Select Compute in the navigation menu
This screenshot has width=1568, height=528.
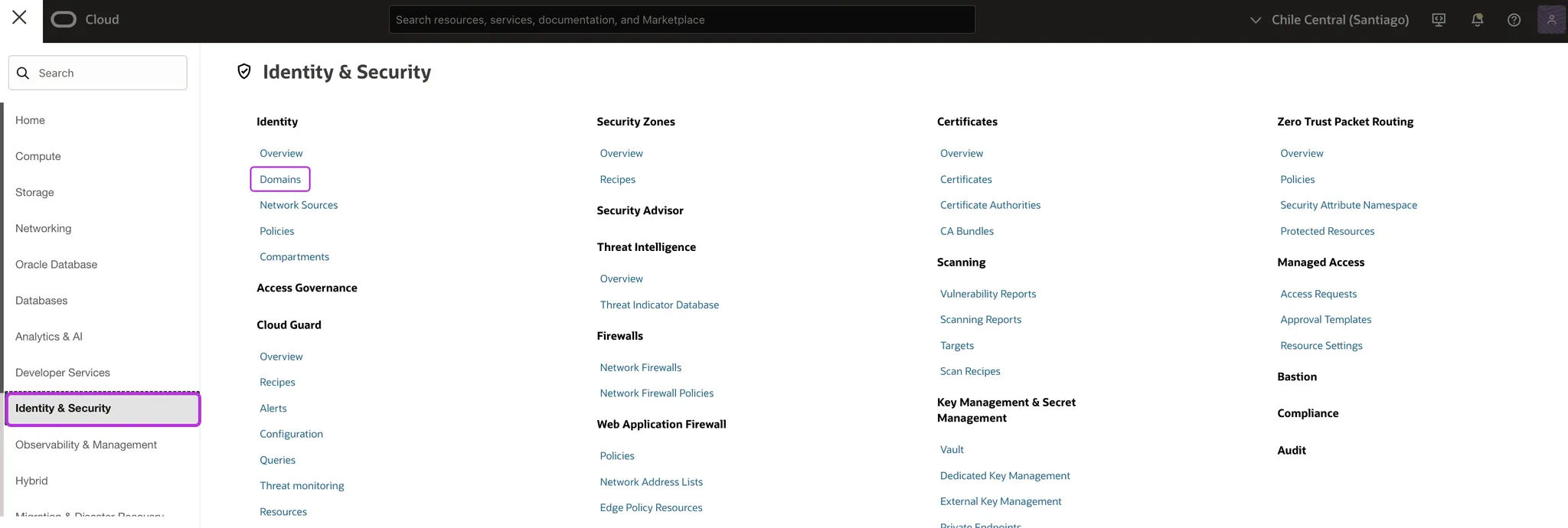38,156
